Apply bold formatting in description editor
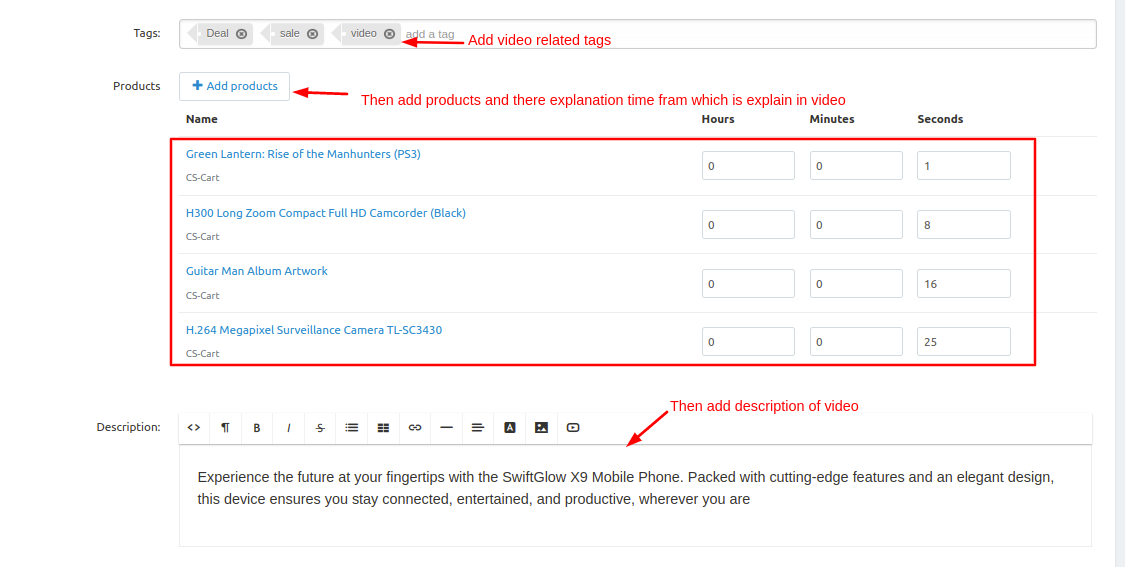 (257, 428)
